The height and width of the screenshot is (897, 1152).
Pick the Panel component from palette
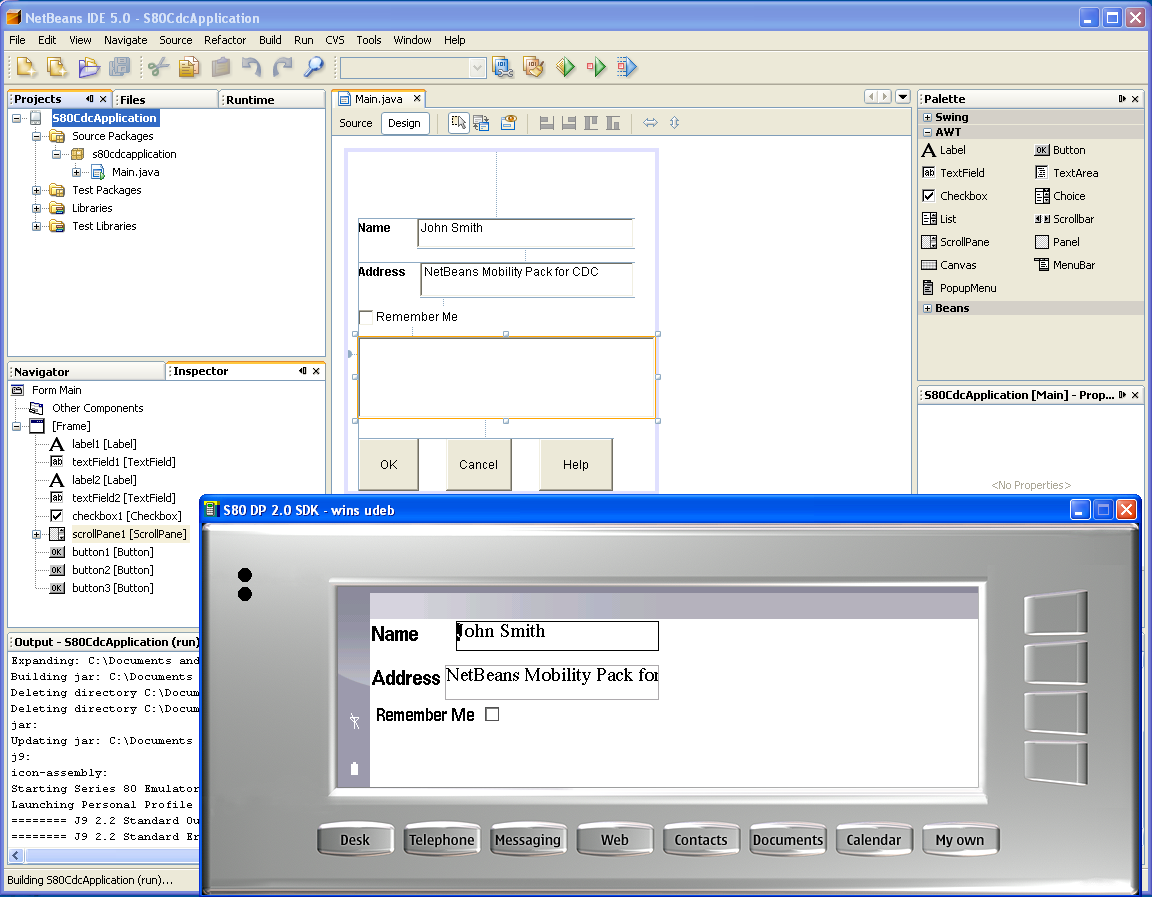pos(1057,242)
